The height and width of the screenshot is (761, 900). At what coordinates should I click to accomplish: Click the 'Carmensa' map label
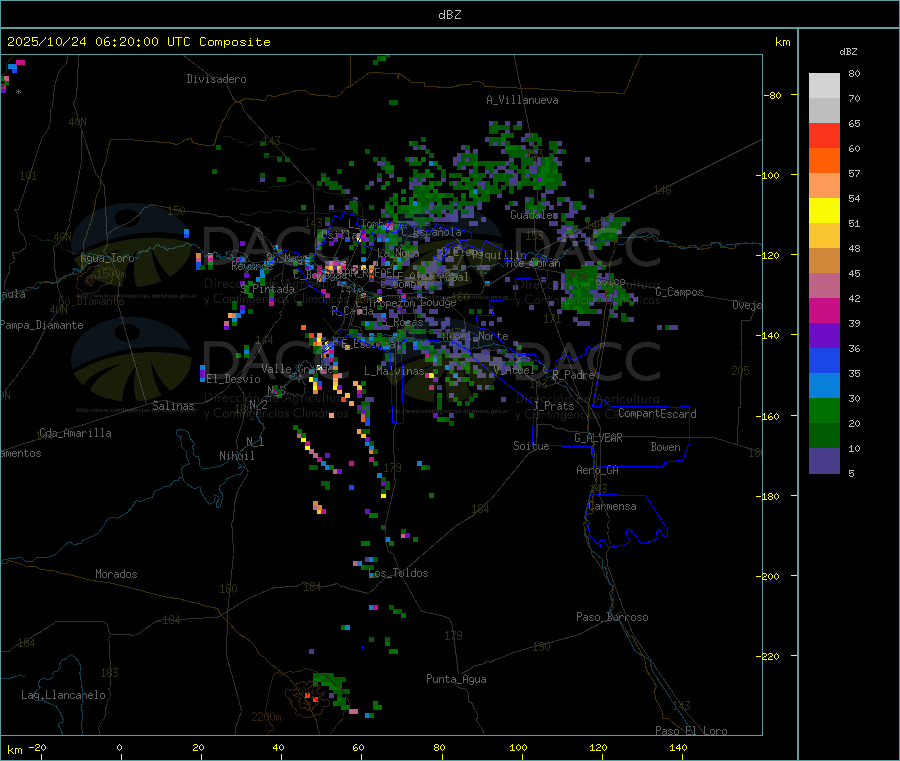coord(612,506)
